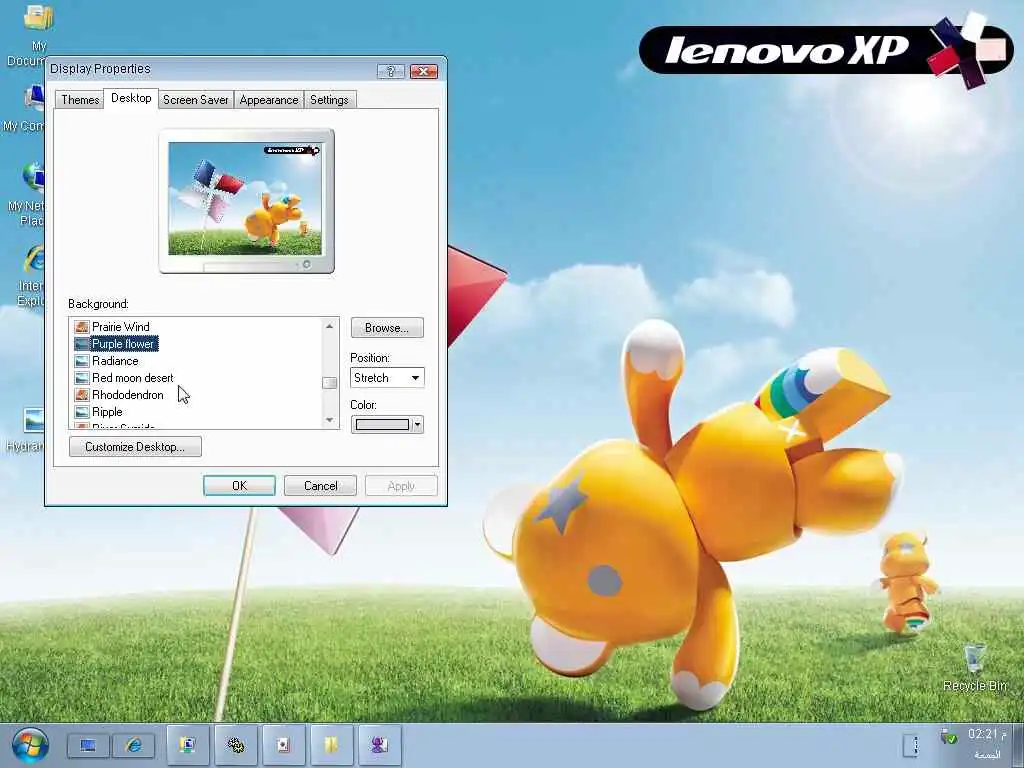Click the tray expander handle
Screen dimensions: 1024x768
(x=911, y=745)
